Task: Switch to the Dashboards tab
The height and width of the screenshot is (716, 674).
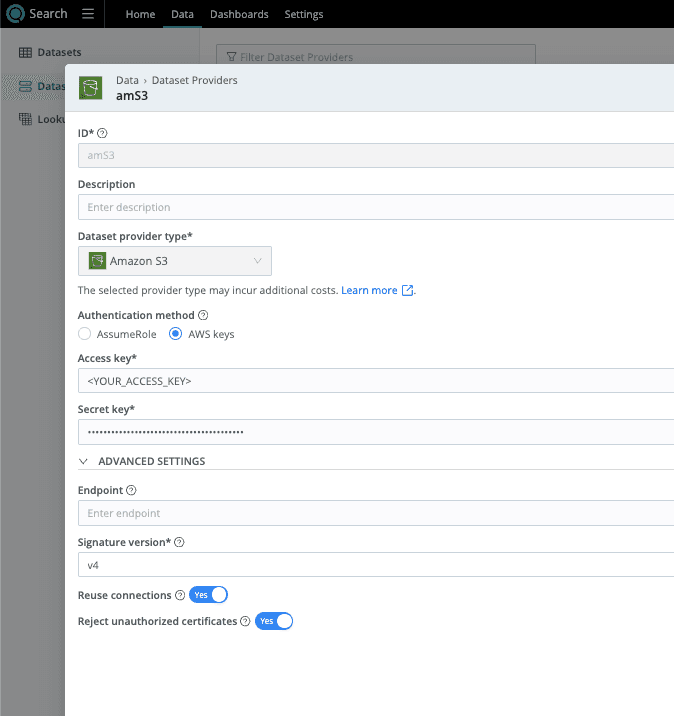Action: coord(239,15)
